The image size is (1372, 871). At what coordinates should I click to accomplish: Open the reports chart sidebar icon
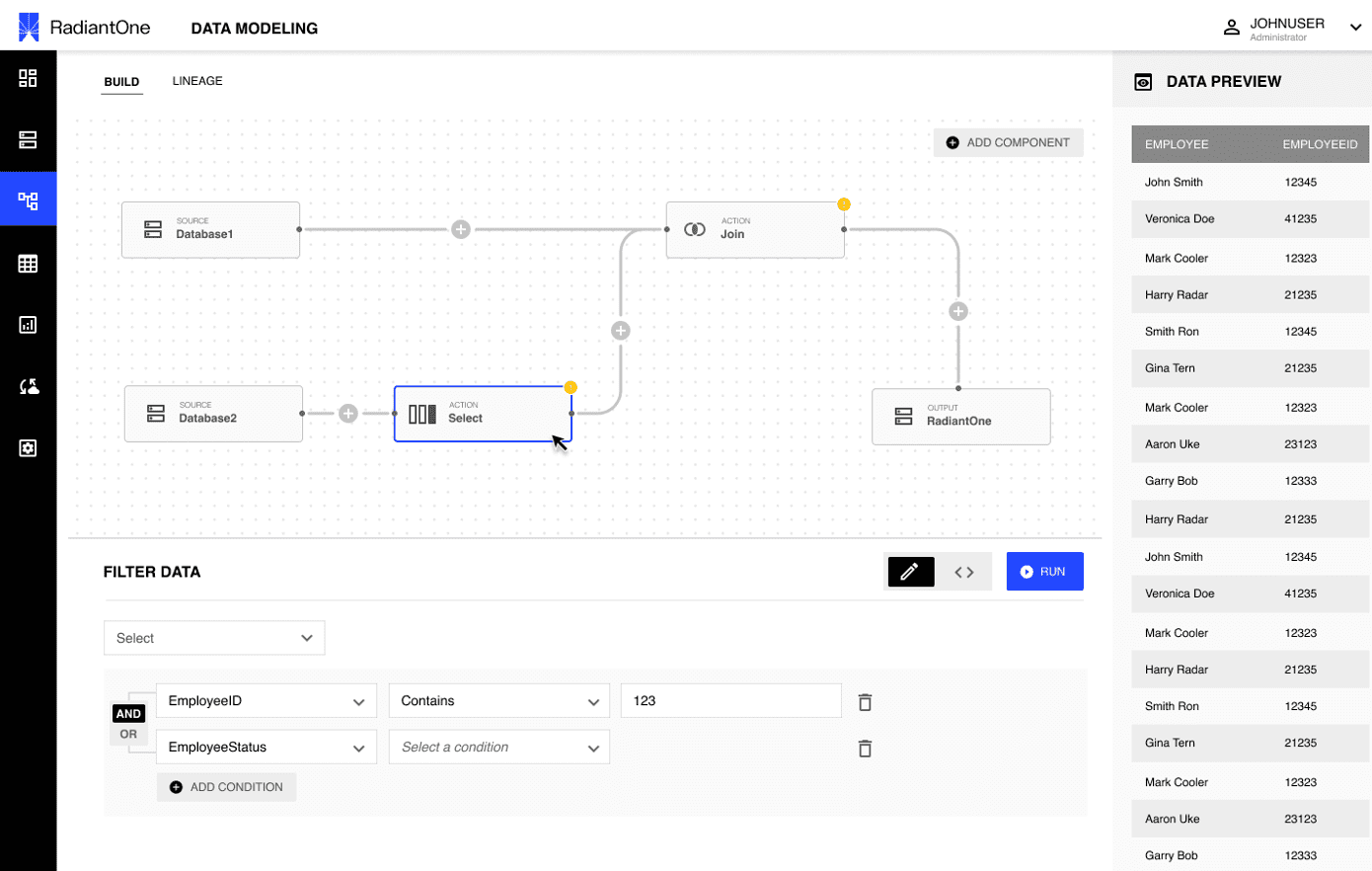[x=28, y=325]
